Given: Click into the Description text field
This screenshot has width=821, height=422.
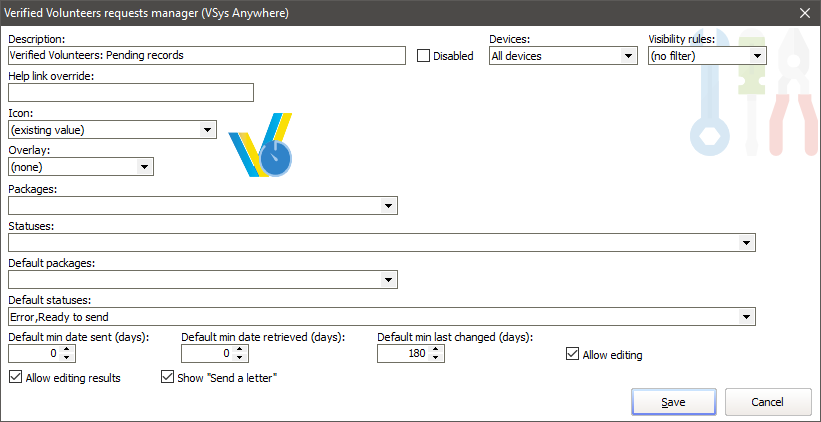Looking at the screenshot, I should coord(205,56).
